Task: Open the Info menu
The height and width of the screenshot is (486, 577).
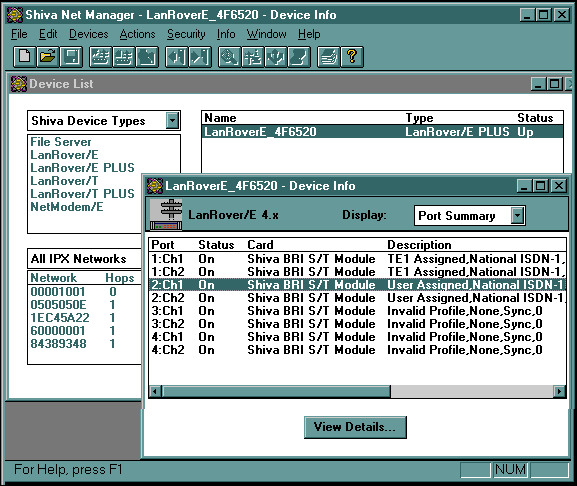Action: [226, 34]
